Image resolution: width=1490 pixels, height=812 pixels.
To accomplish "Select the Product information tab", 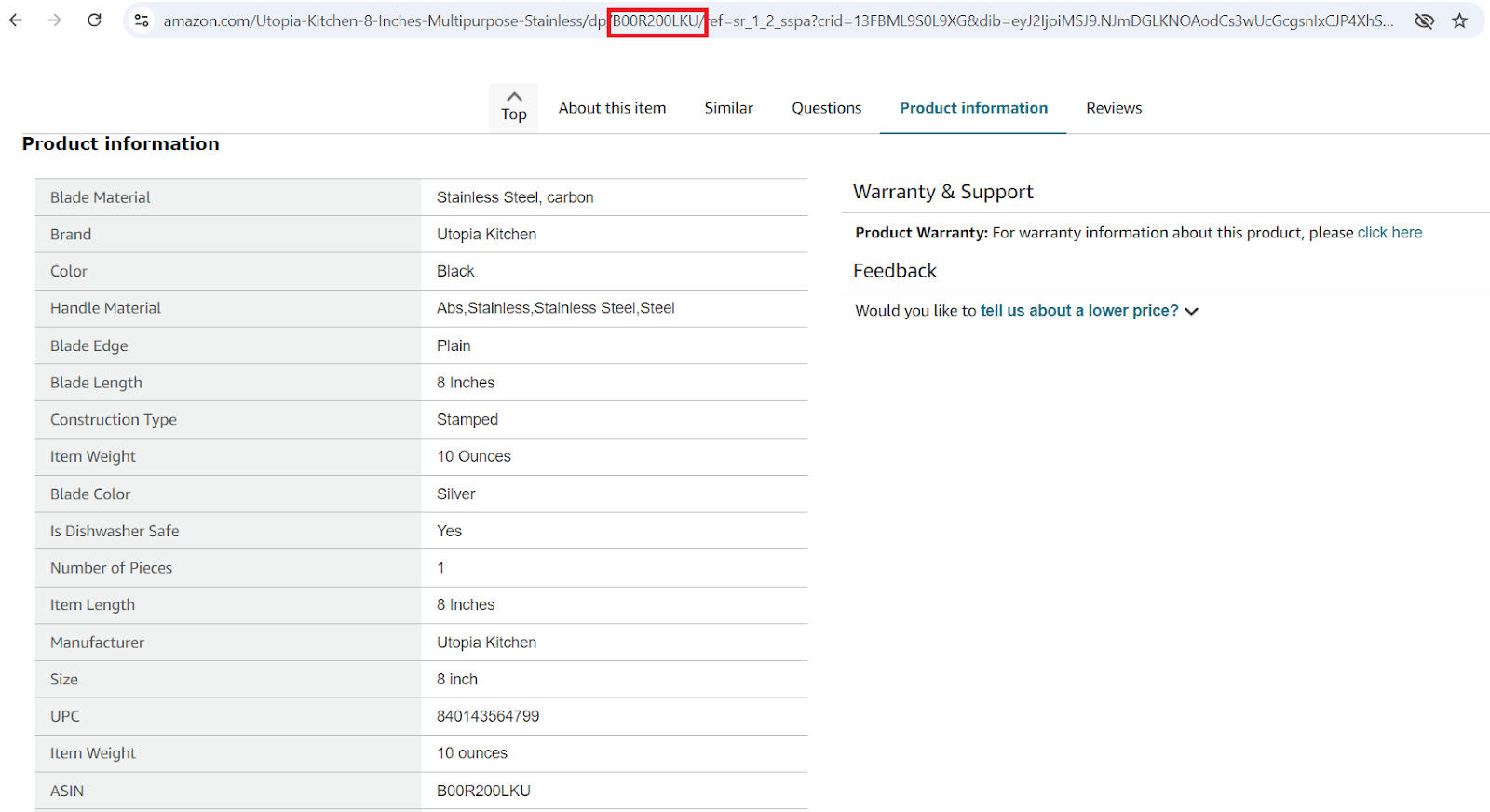I will (973, 108).
